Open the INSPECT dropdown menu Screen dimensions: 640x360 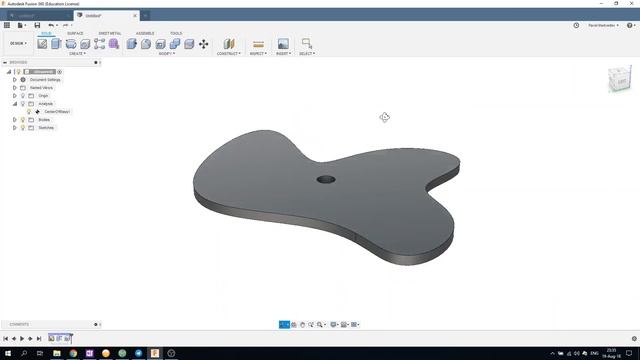[258, 53]
